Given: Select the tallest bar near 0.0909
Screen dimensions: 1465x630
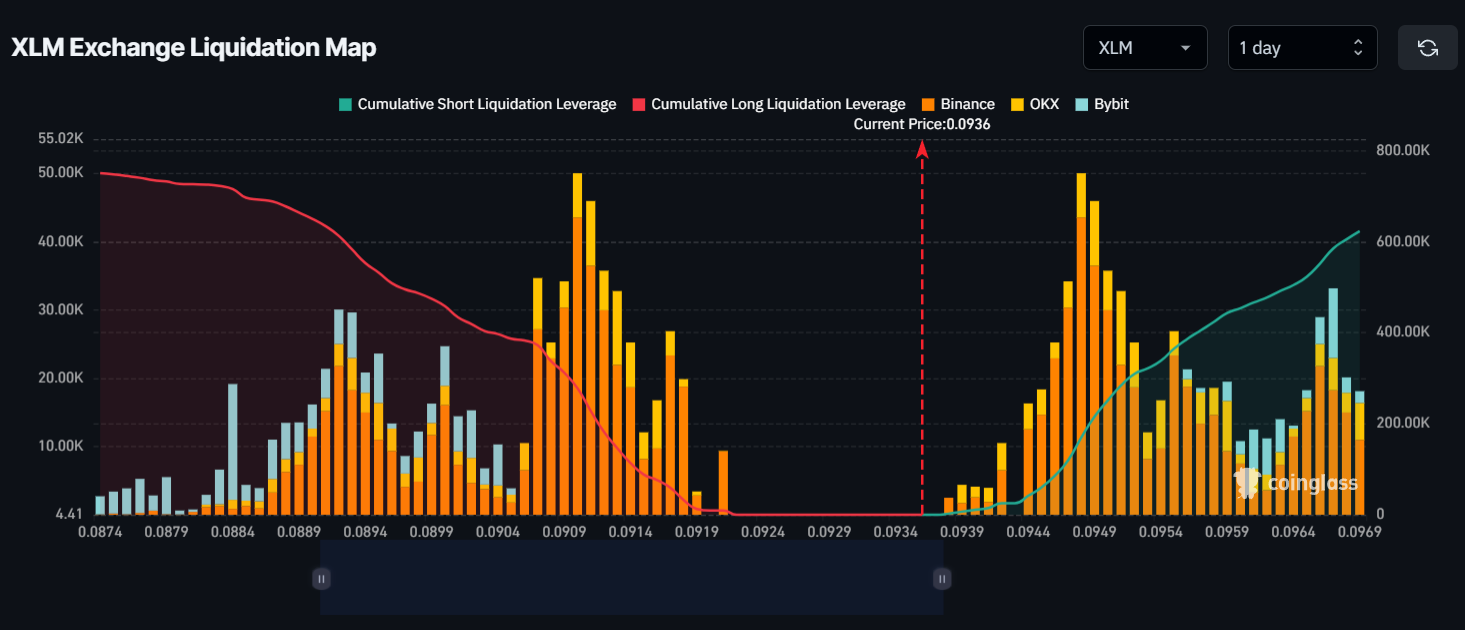Looking at the screenshot, I should point(577,345).
